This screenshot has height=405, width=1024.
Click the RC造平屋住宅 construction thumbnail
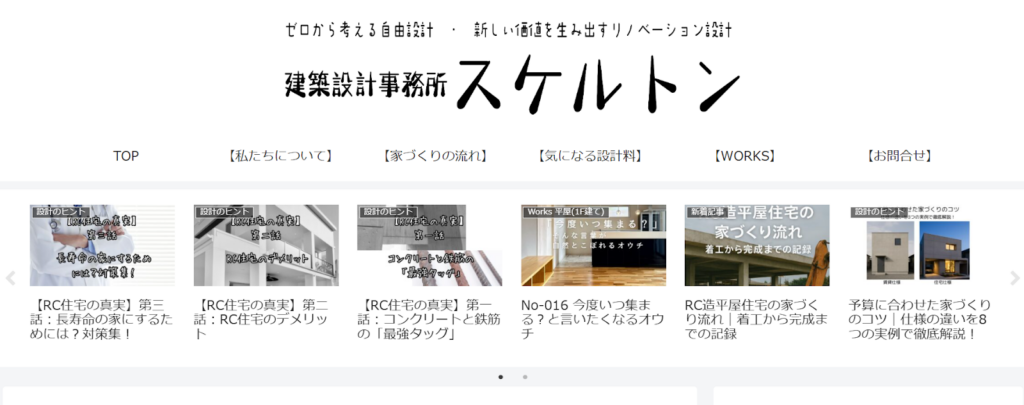pos(757,246)
